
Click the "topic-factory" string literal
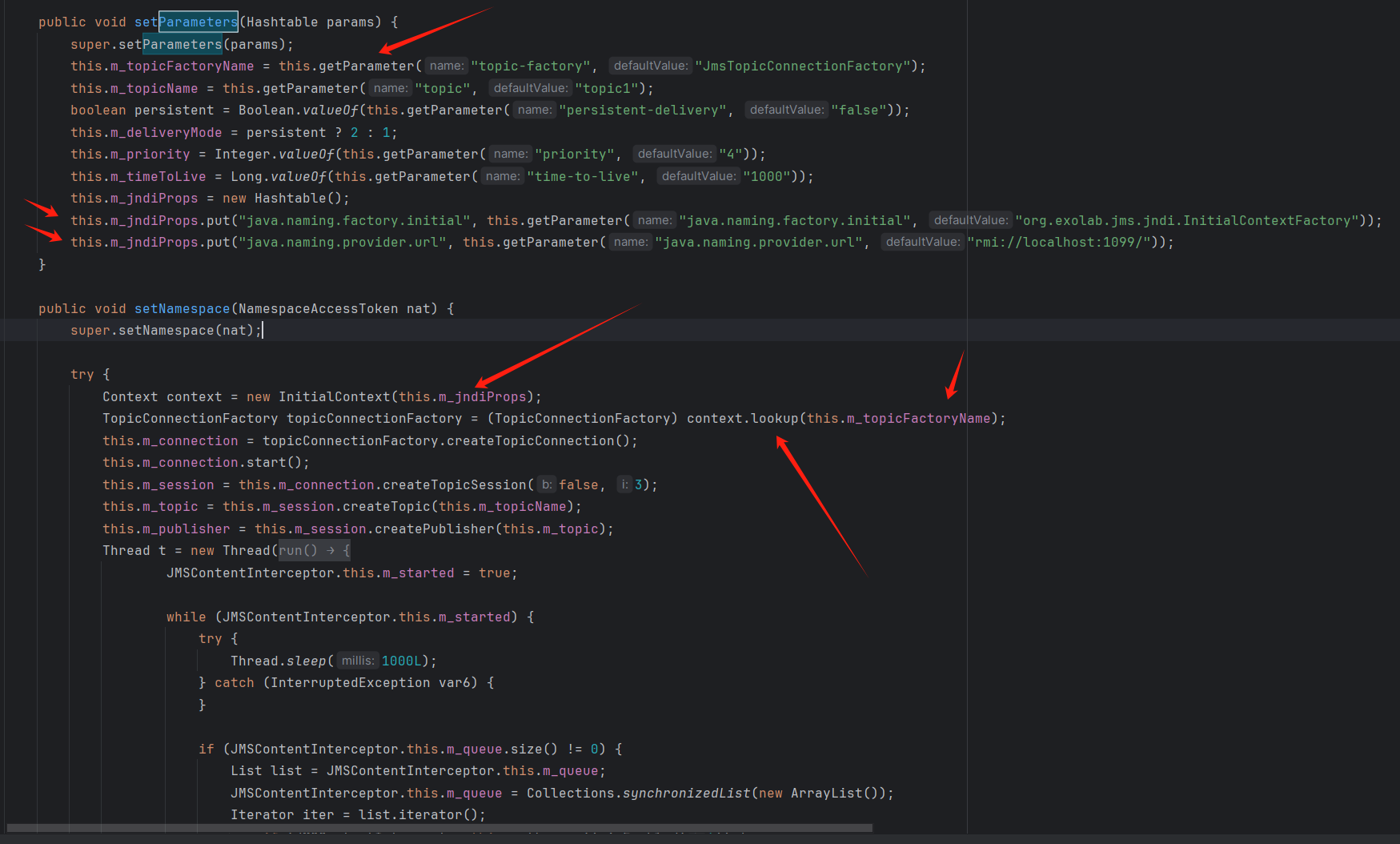pyautogui.click(x=530, y=66)
